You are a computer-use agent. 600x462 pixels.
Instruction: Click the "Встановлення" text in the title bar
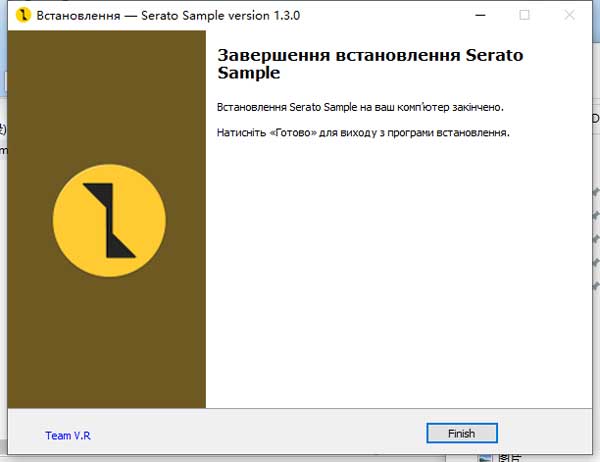click(78, 16)
